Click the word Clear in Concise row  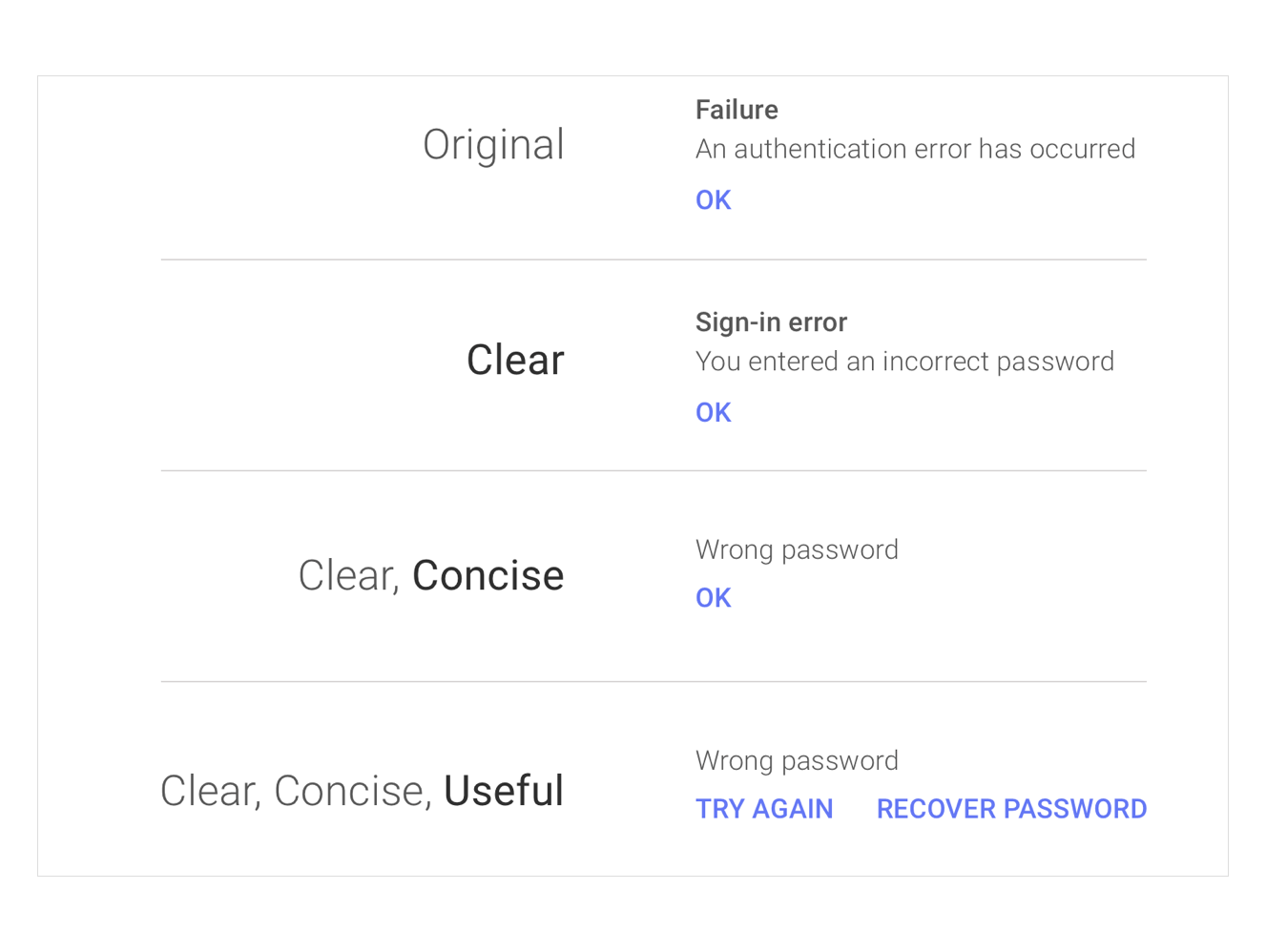tap(346, 576)
